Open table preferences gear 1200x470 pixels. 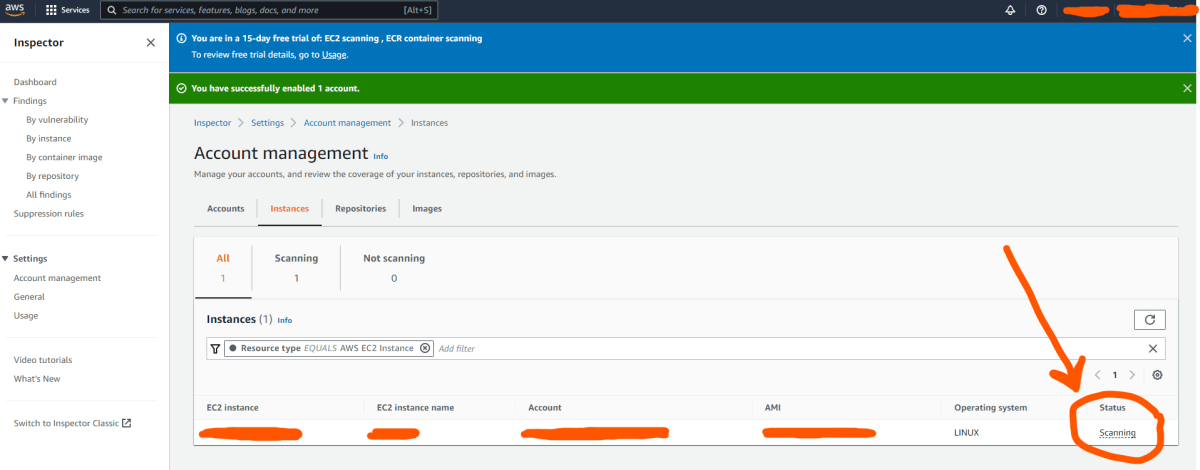coord(1157,375)
